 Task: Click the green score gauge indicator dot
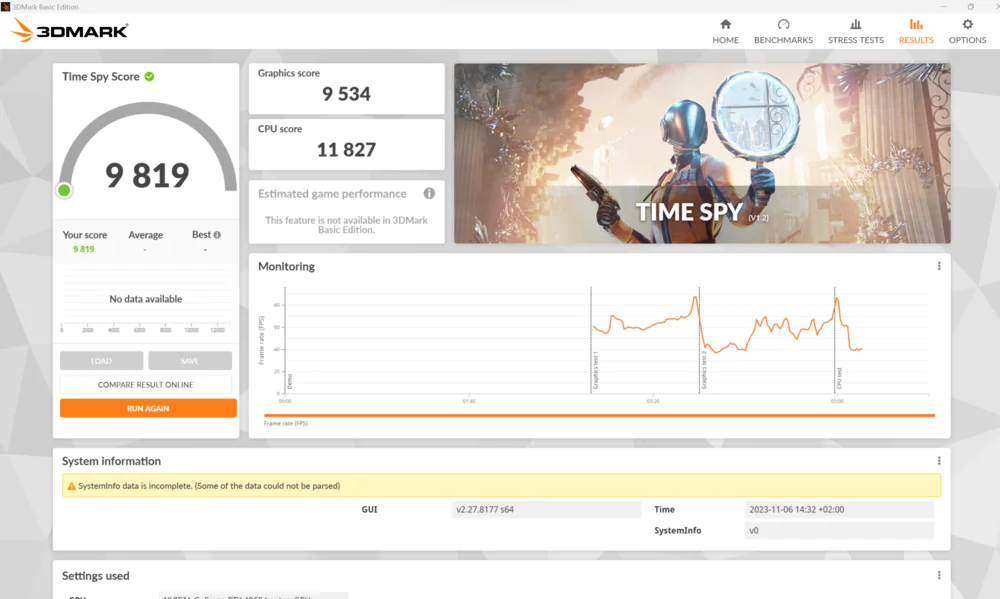[64, 190]
